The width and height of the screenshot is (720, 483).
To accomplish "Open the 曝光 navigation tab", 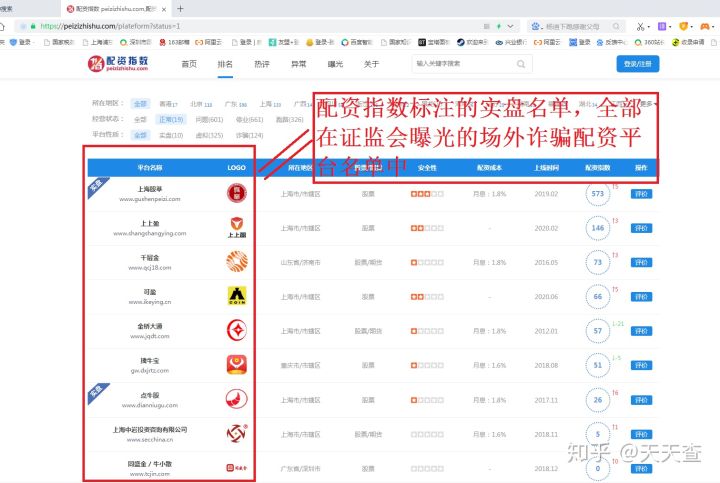I will [335, 64].
